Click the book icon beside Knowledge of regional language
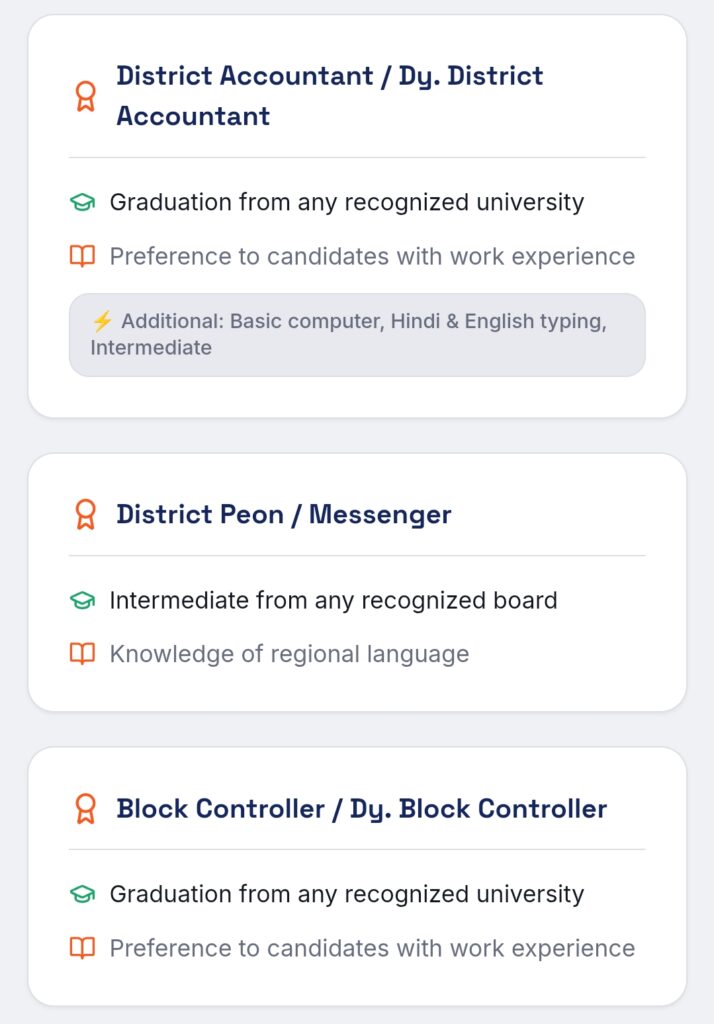714x1024 pixels. tap(82, 654)
